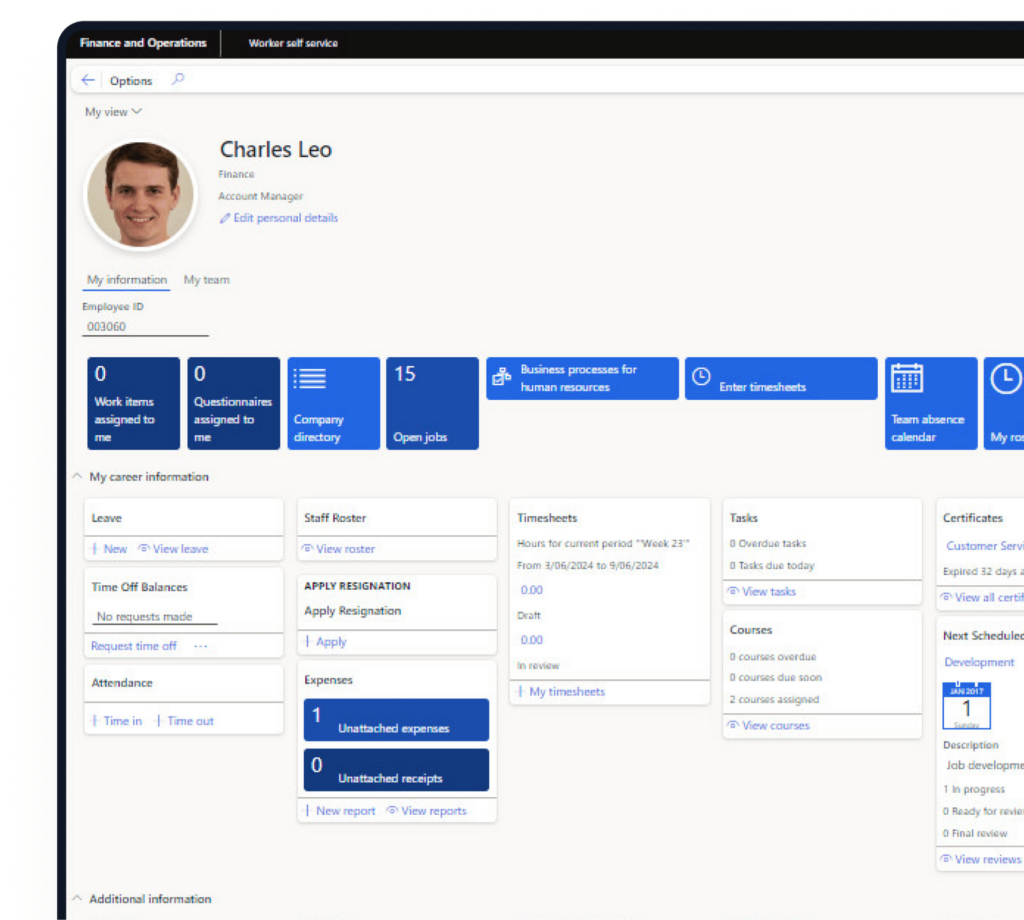Open the Team absence calendar tile

tap(930, 404)
